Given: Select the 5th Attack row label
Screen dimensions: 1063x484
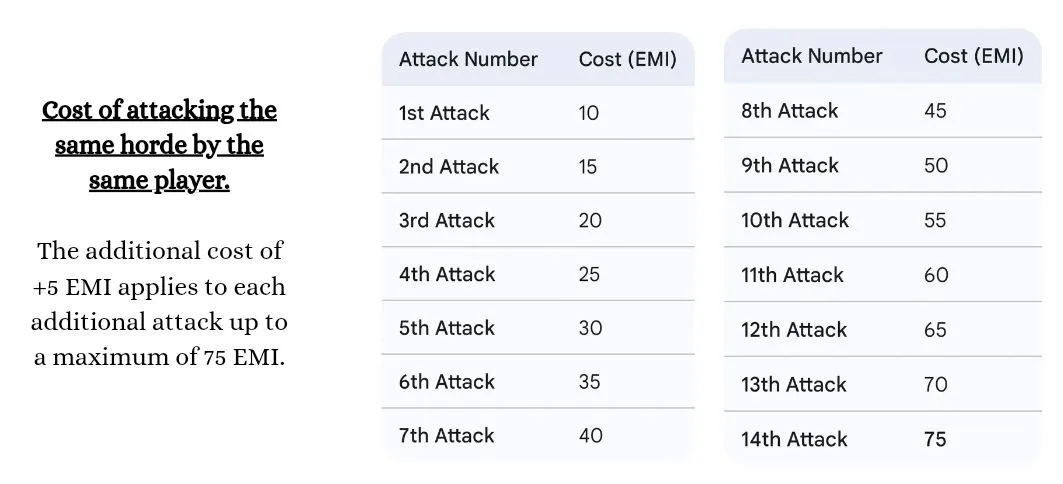Looking at the screenshot, I should point(446,328).
